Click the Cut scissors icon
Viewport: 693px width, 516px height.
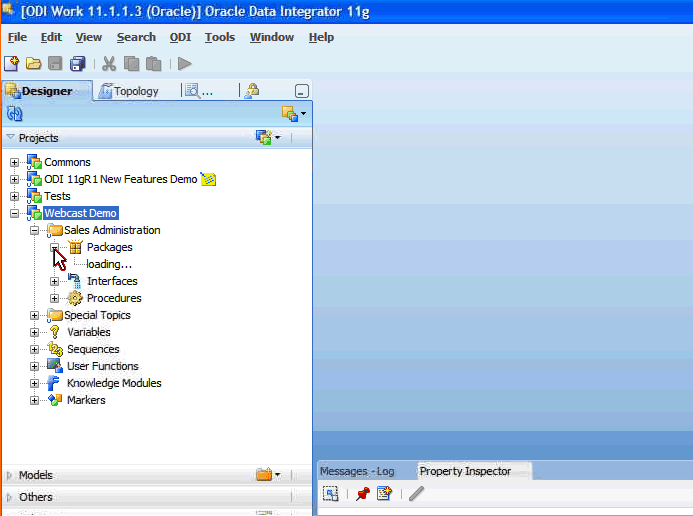pyautogui.click(x=109, y=64)
